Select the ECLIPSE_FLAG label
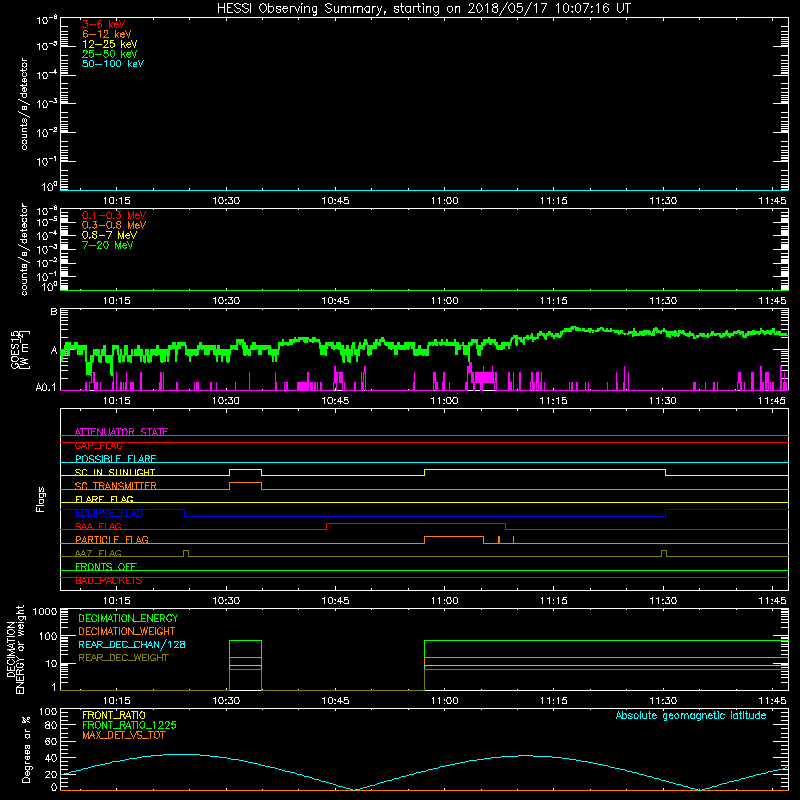The height and width of the screenshot is (800, 800). (x=109, y=513)
